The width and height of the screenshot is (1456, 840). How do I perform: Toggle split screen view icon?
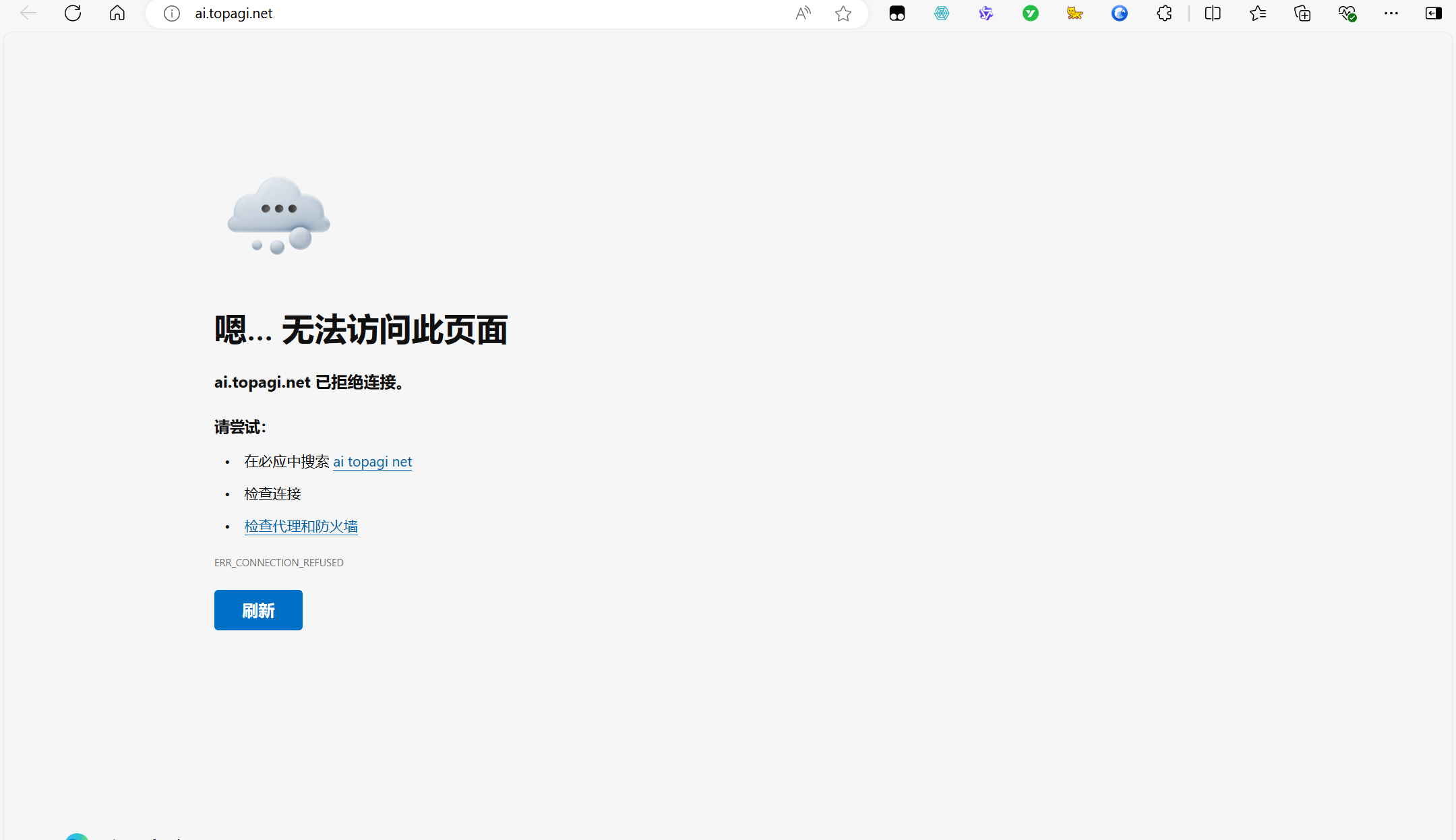point(1213,13)
